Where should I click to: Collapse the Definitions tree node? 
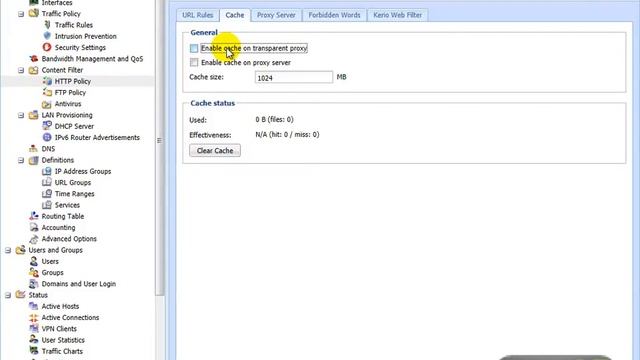point(21,160)
